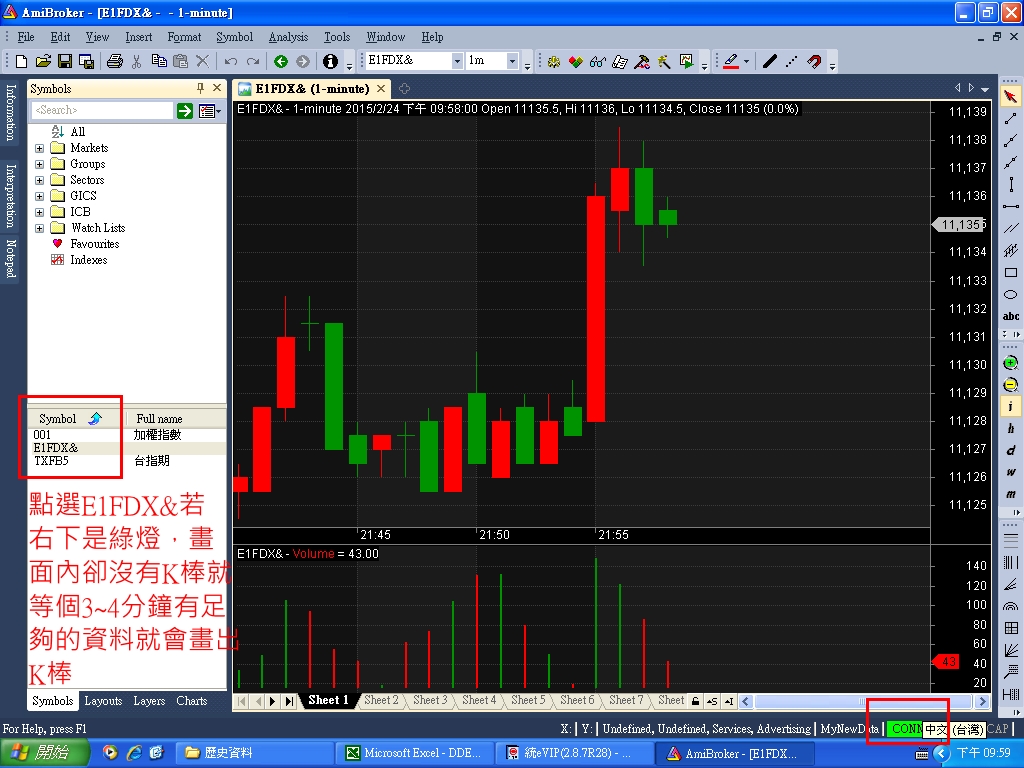The width and height of the screenshot is (1024, 768).
Task: Open the File menu
Action: click(26, 37)
